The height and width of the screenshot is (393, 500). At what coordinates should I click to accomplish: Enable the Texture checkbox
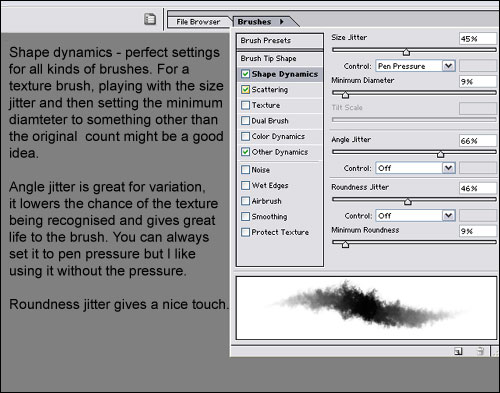click(245, 105)
